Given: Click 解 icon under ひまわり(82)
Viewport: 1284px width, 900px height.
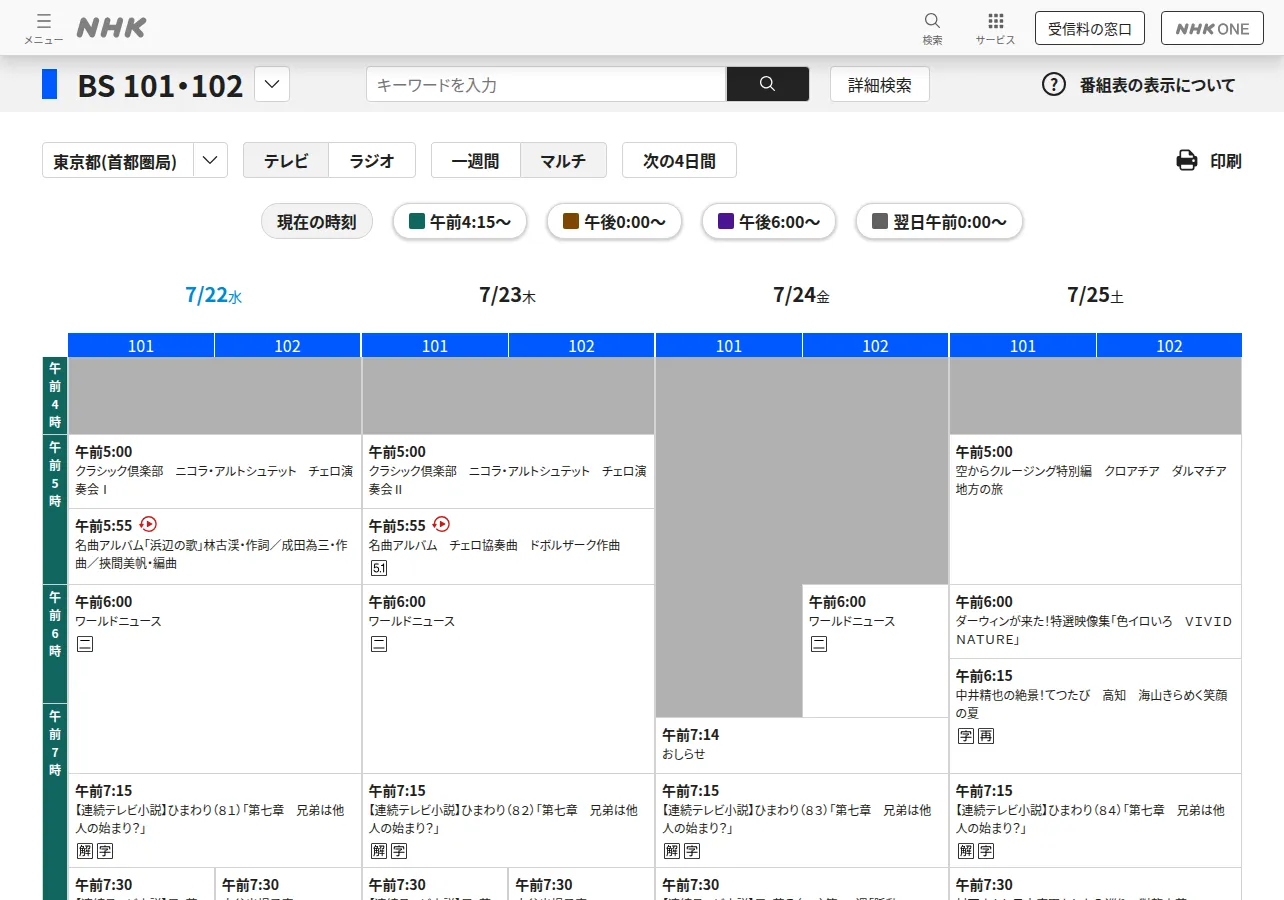Looking at the screenshot, I should click(x=379, y=851).
